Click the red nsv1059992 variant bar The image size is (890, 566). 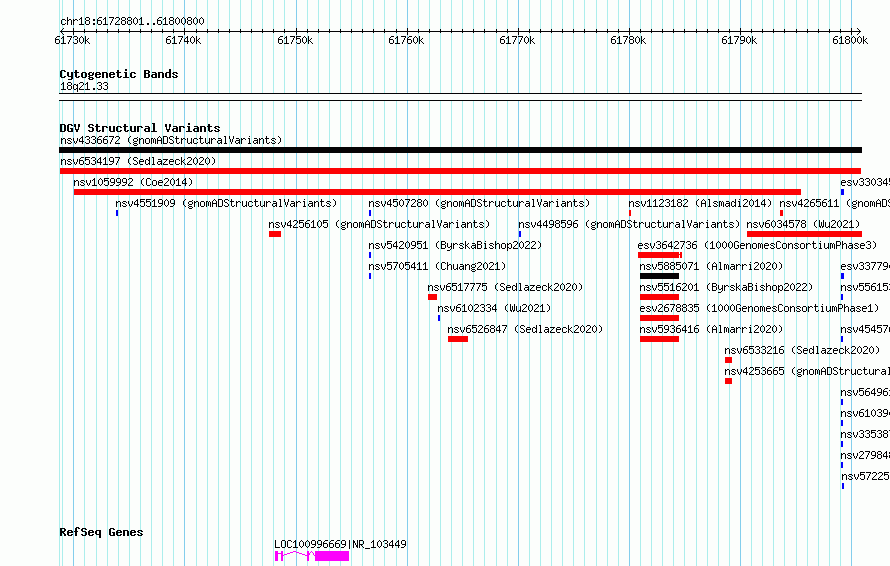[437, 192]
